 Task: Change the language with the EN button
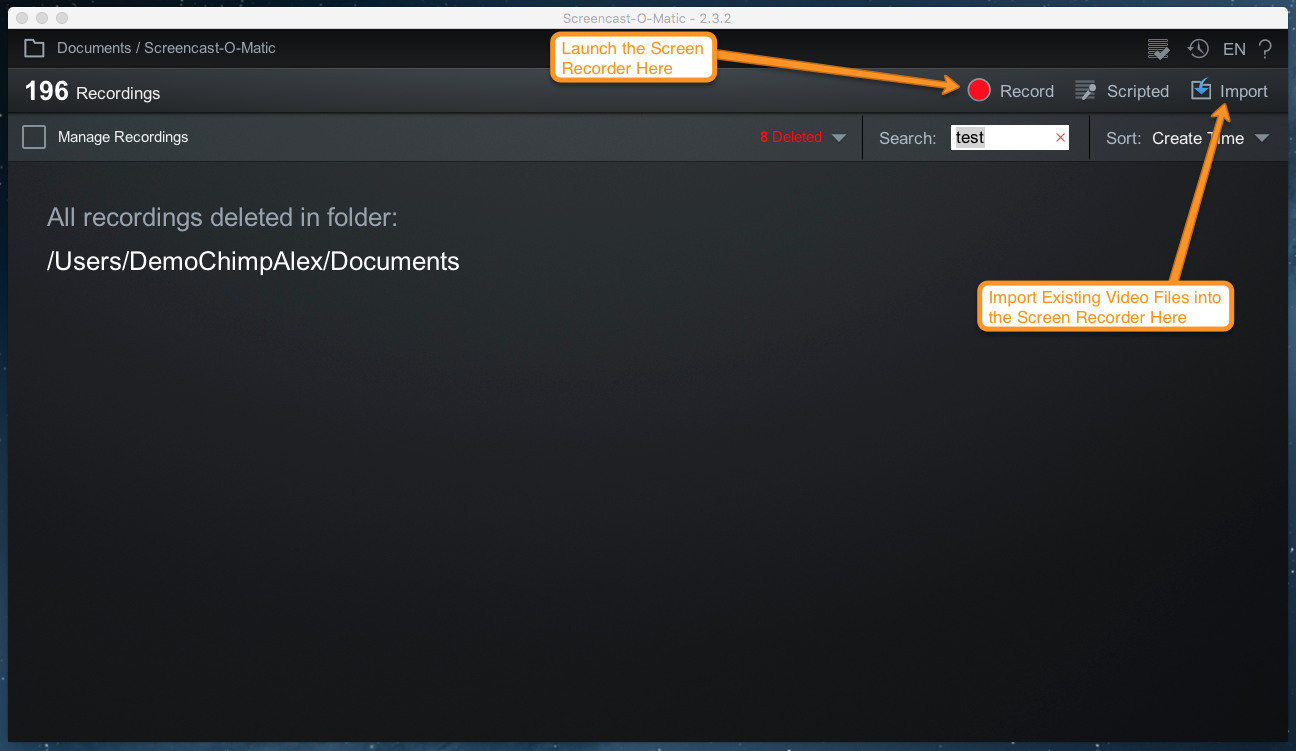point(1234,48)
